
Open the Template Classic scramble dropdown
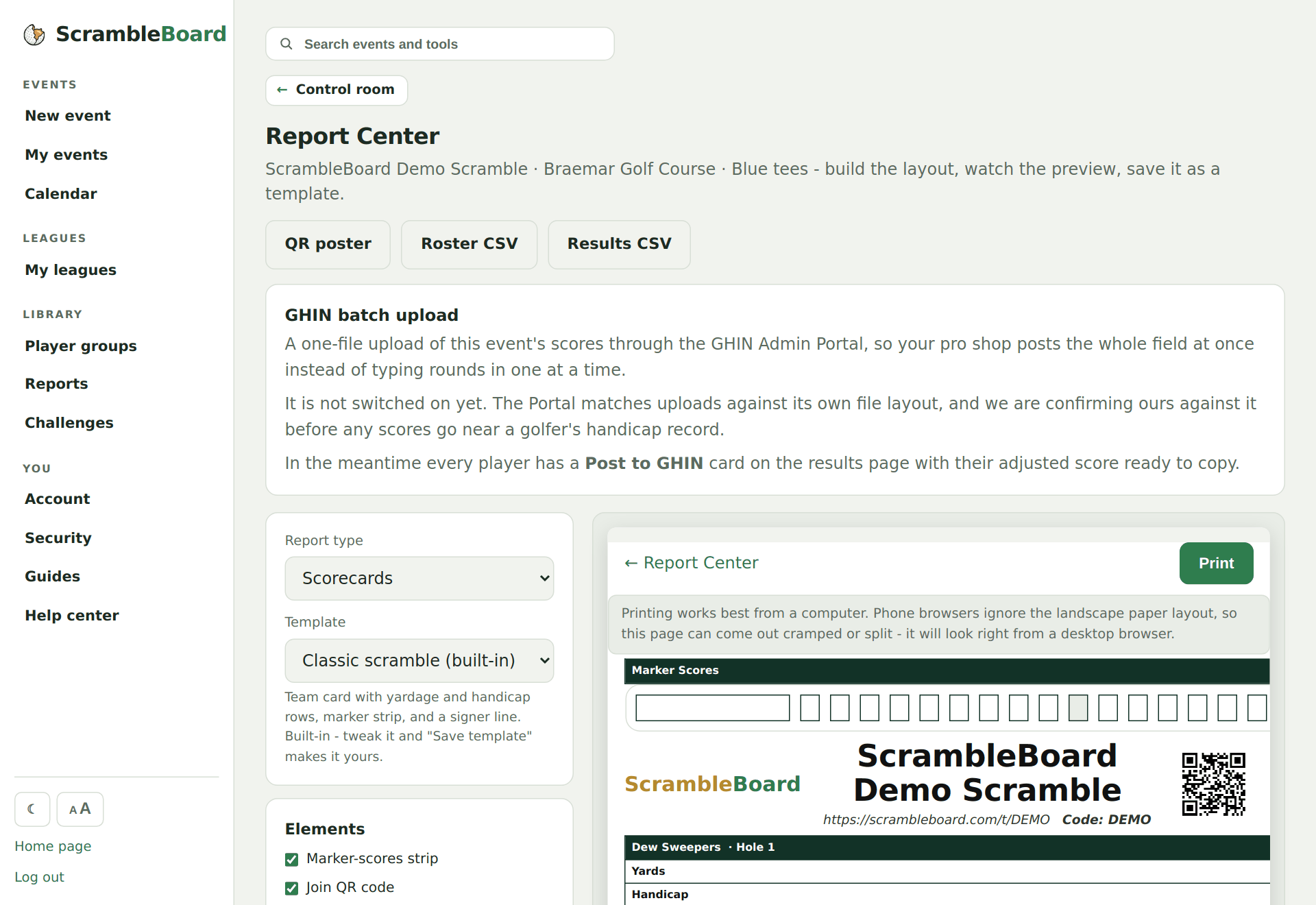(x=419, y=660)
